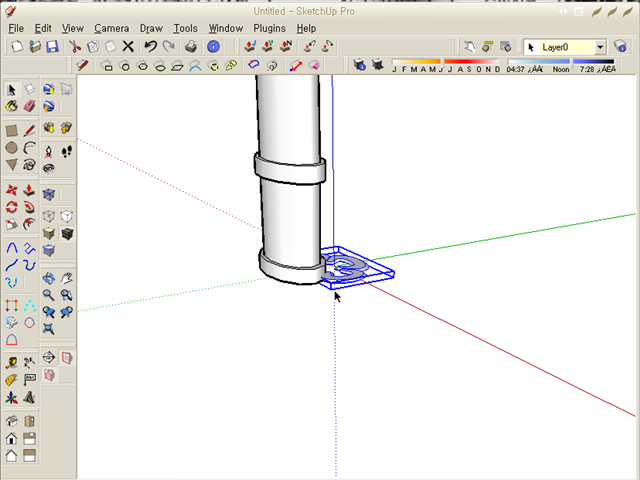
Task: Open Model Info blue i icon
Action: pos(213,47)
